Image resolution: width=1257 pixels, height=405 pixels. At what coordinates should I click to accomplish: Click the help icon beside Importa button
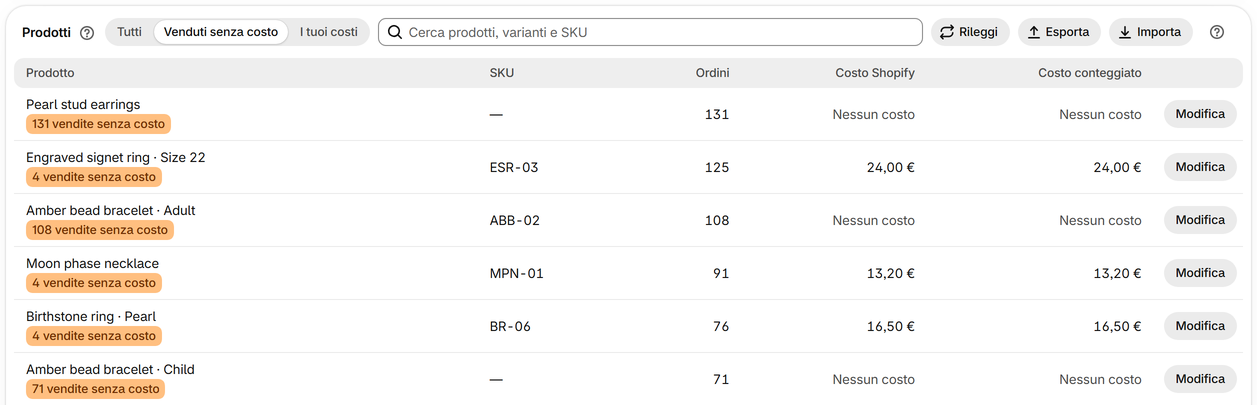(1217, 32)
